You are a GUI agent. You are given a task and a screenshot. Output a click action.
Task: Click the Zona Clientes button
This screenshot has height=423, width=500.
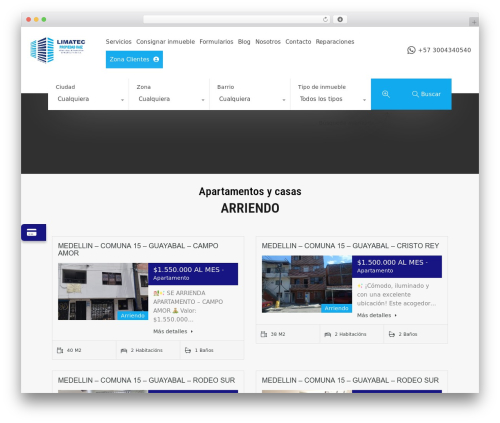[x=134, y=59]
